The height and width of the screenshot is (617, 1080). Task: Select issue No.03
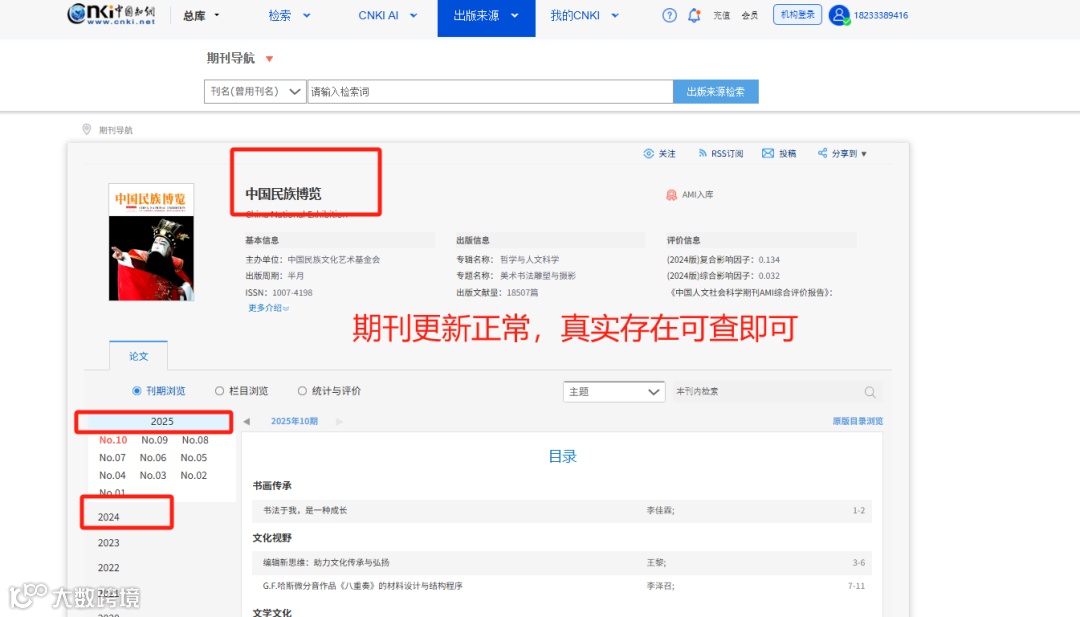[153, 475]
